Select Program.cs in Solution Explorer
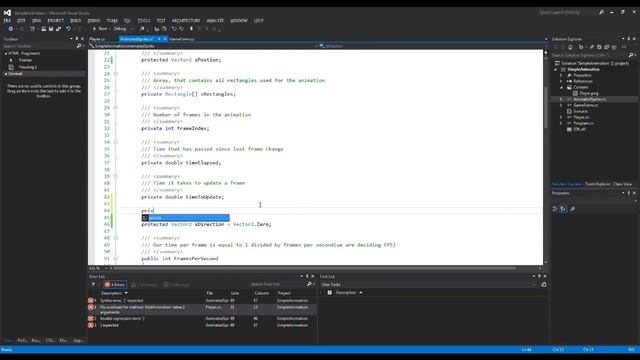 583,123
